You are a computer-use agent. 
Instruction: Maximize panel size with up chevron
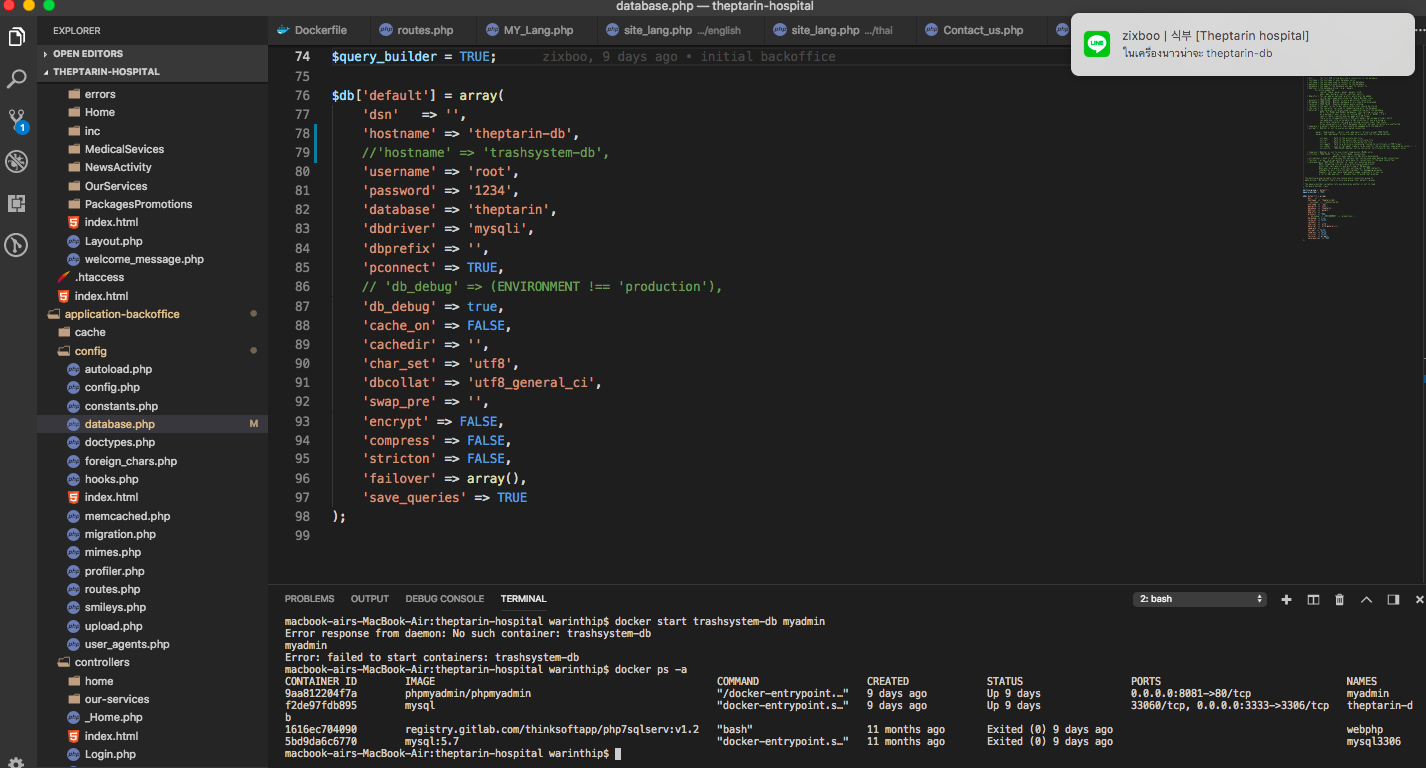tap(1367, 599)
